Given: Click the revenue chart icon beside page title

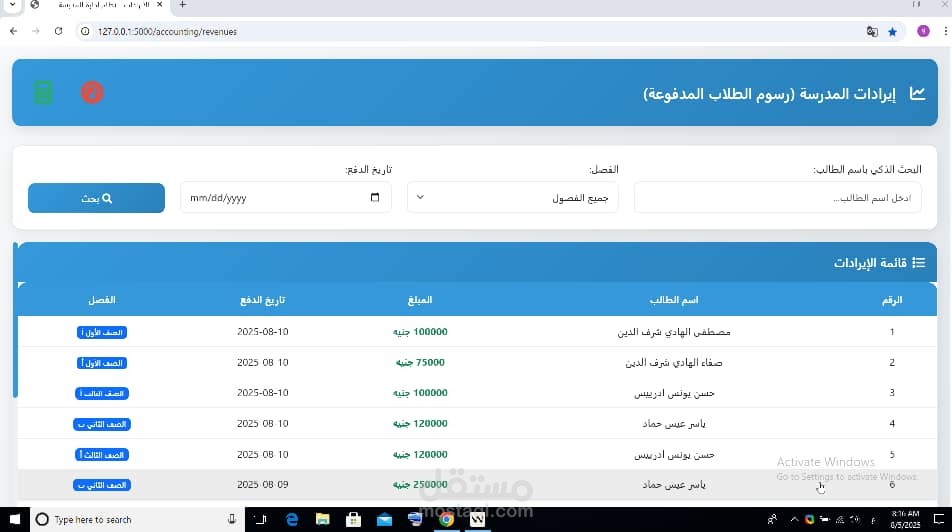Looking at the screenshot, I should click(x=917, y=94).
